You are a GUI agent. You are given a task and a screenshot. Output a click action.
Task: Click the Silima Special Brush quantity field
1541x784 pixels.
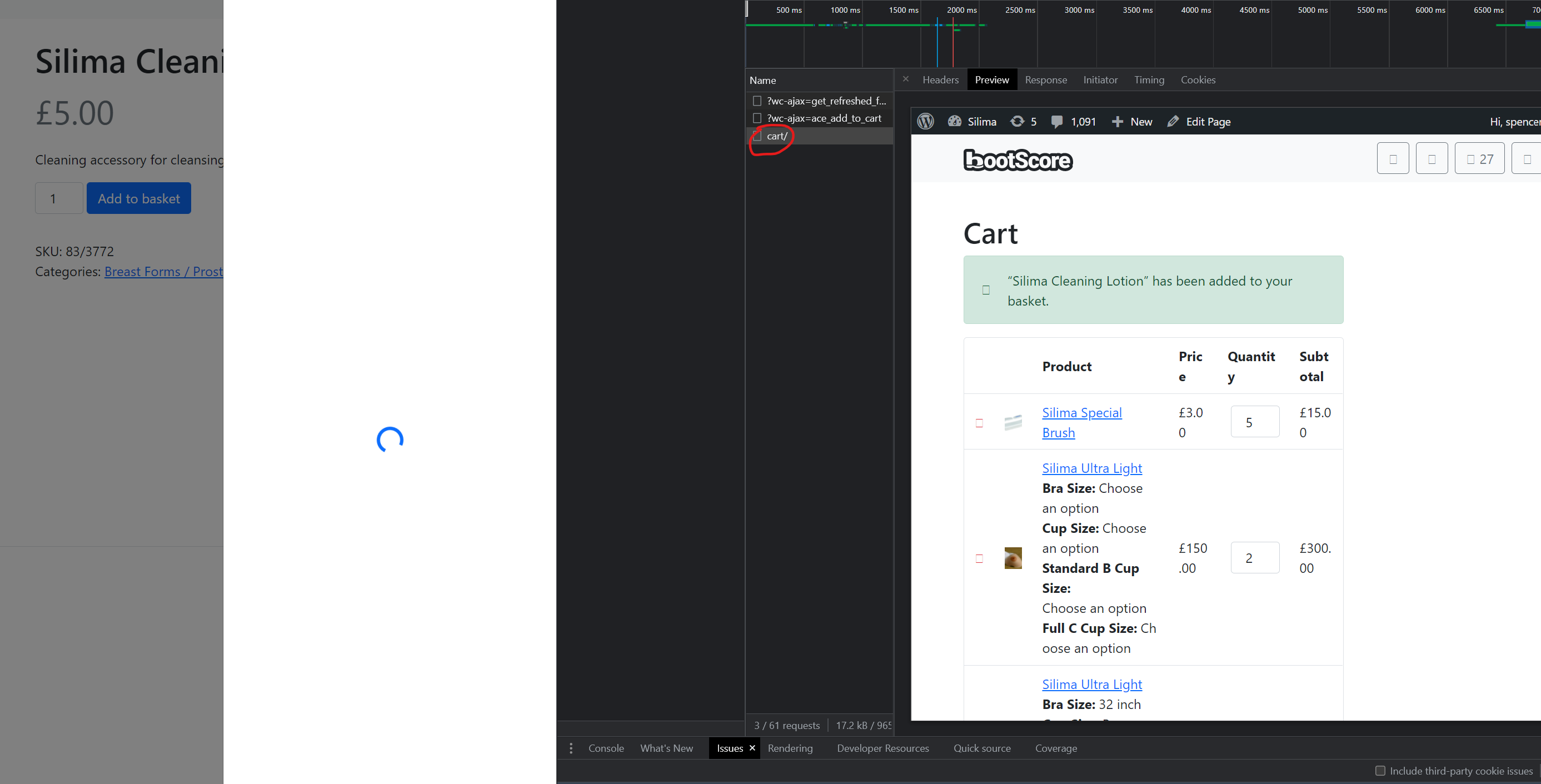coord(1254,422)
